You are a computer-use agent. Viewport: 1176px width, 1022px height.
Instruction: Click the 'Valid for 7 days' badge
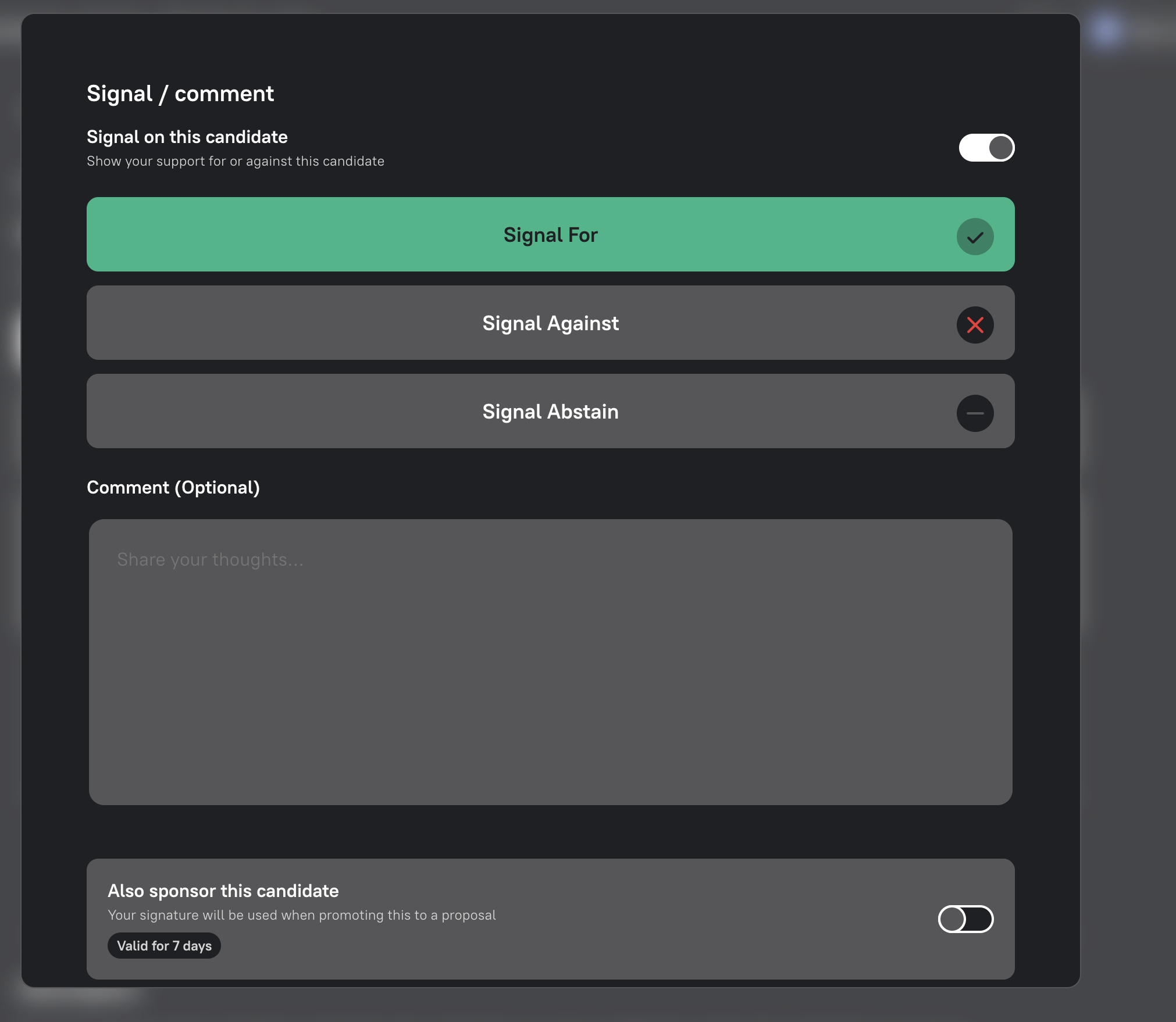coord(164,946)
